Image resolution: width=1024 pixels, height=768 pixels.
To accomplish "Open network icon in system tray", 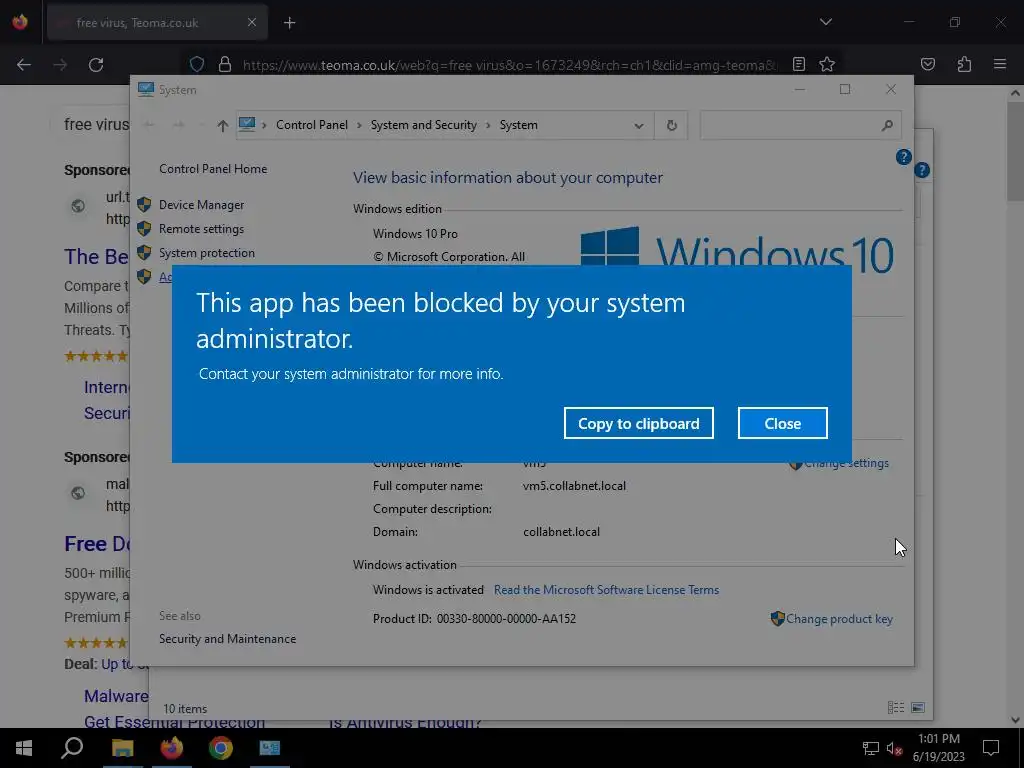I will pyautogui.click(x=871, y=748).
